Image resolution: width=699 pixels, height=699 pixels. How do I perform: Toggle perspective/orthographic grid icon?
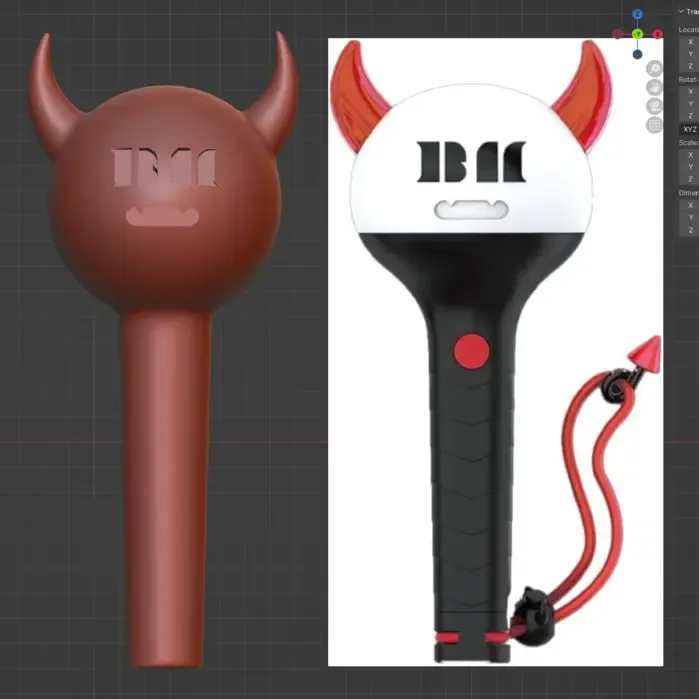[x=654, y=125]
